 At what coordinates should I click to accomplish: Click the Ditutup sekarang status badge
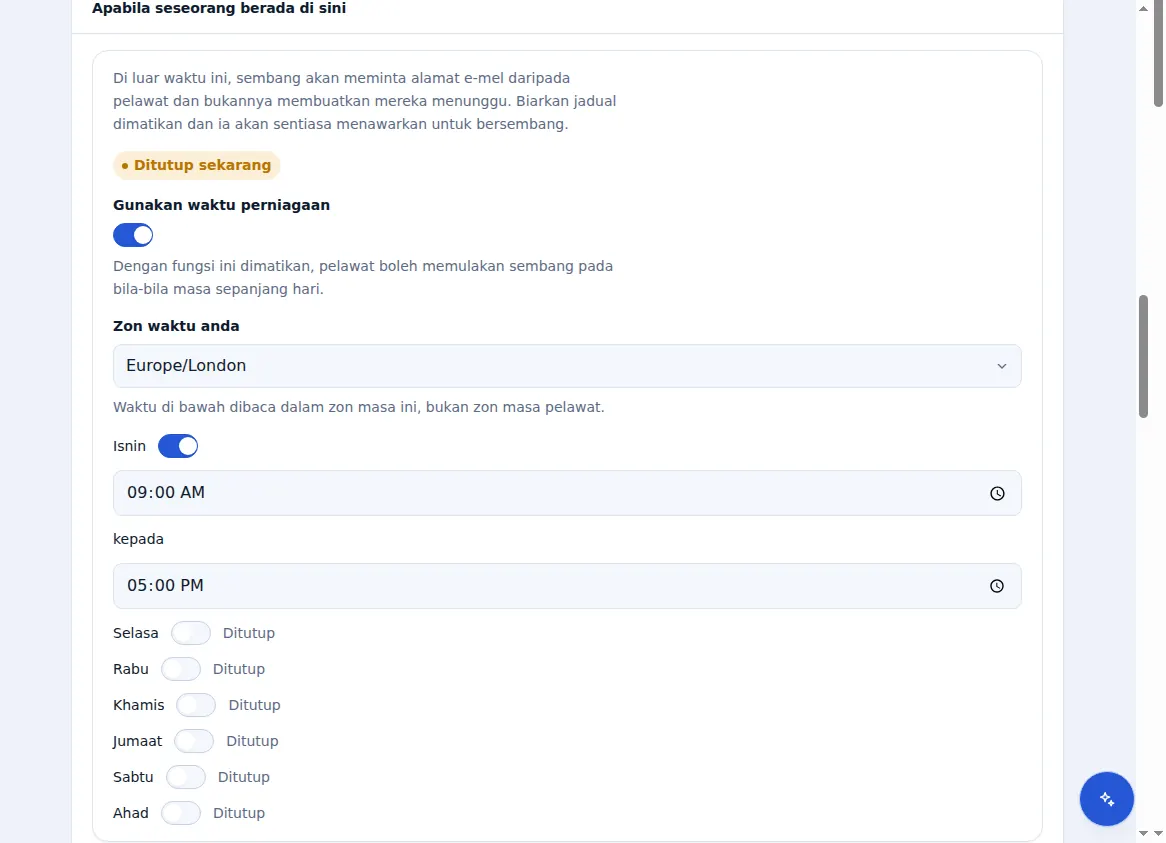196,165
